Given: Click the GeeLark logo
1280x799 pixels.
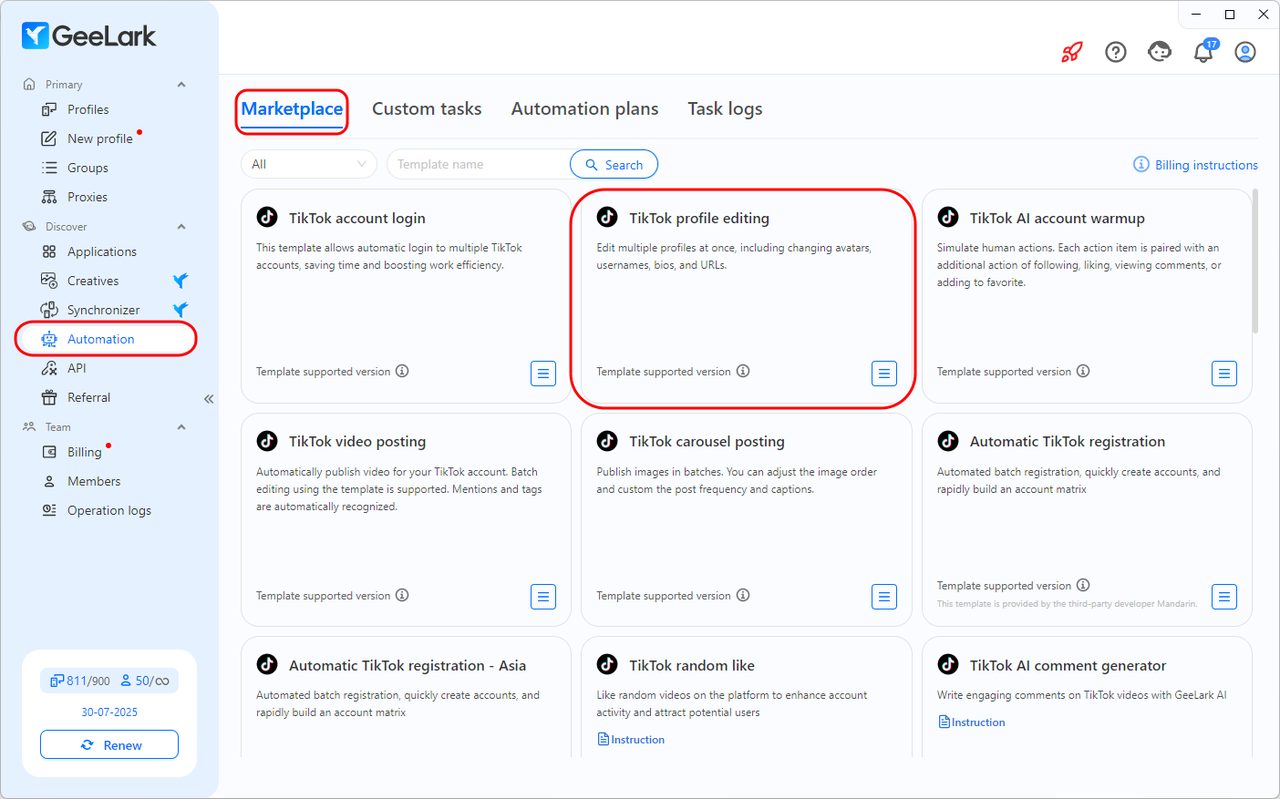Looking at the screenshot, I should [89, 36].
